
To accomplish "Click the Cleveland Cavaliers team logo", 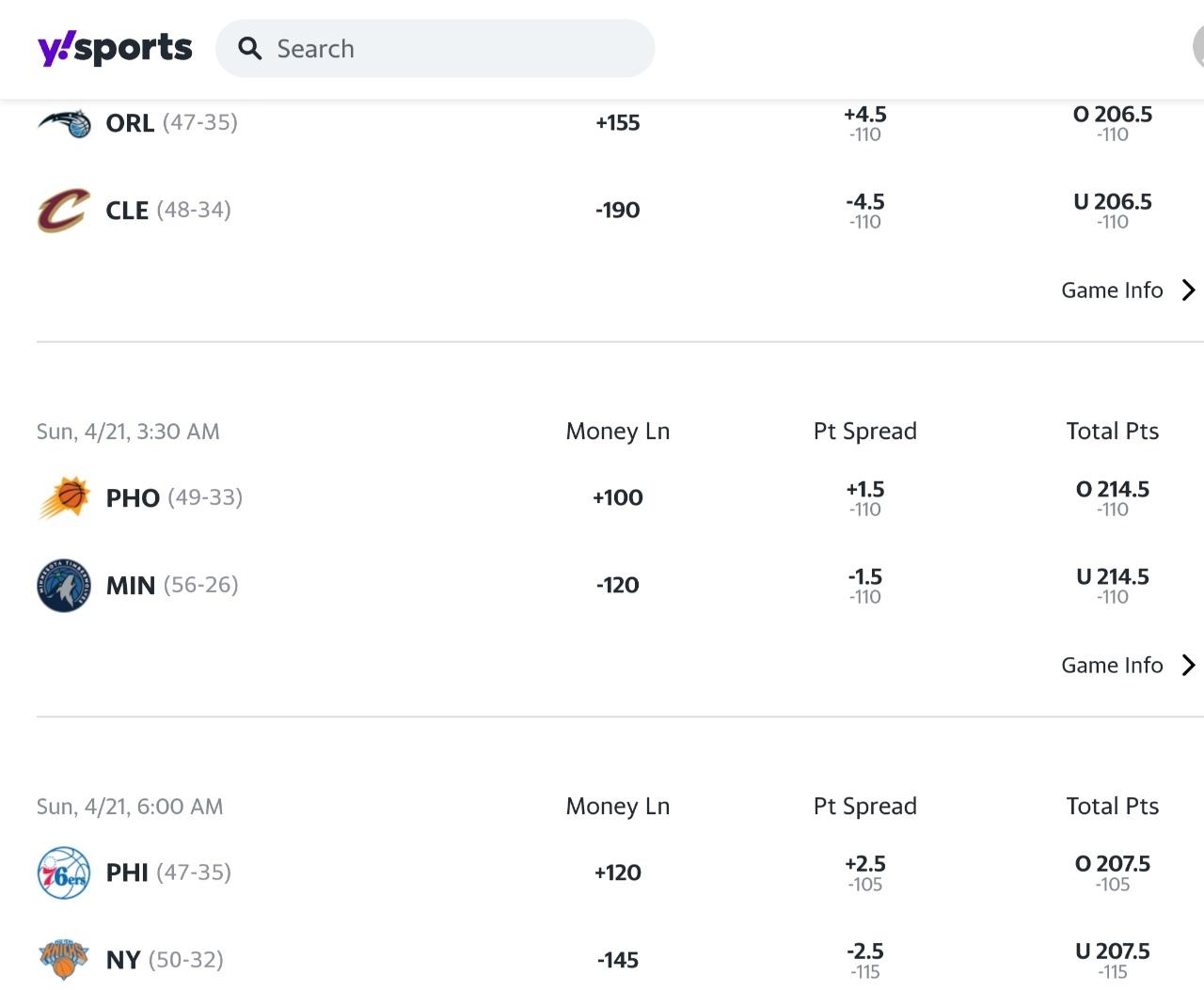I will (x=64, y=210).
